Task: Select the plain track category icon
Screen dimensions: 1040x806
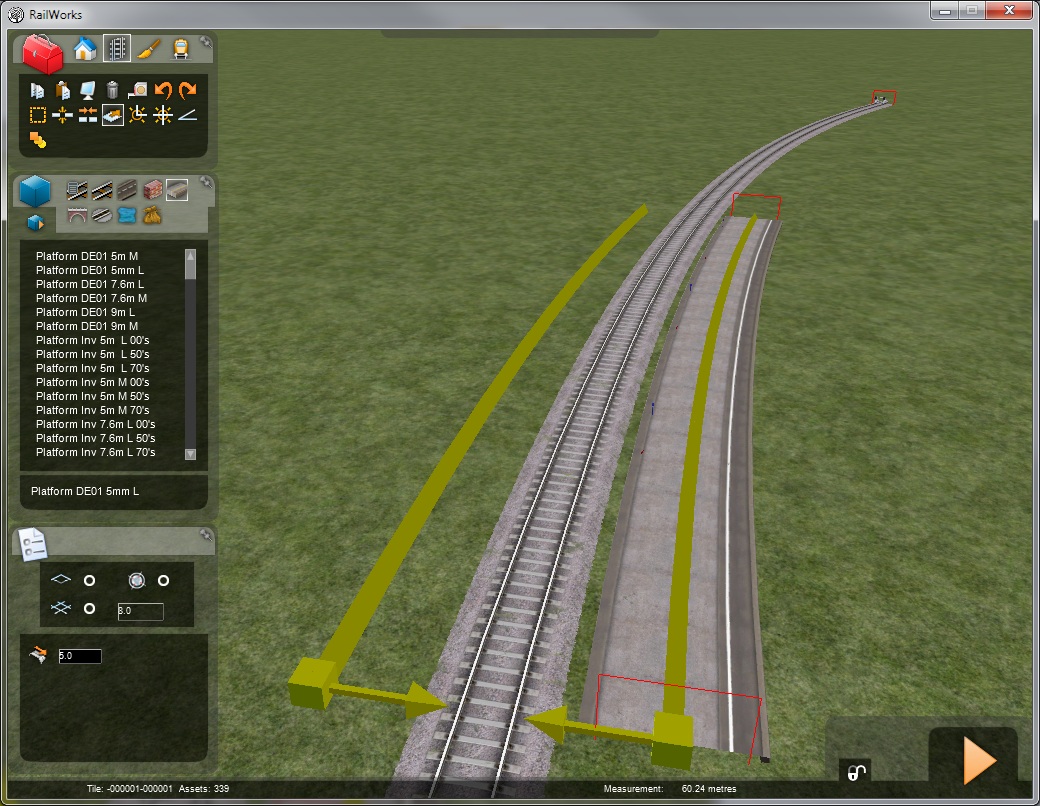Action: (102, 191)
